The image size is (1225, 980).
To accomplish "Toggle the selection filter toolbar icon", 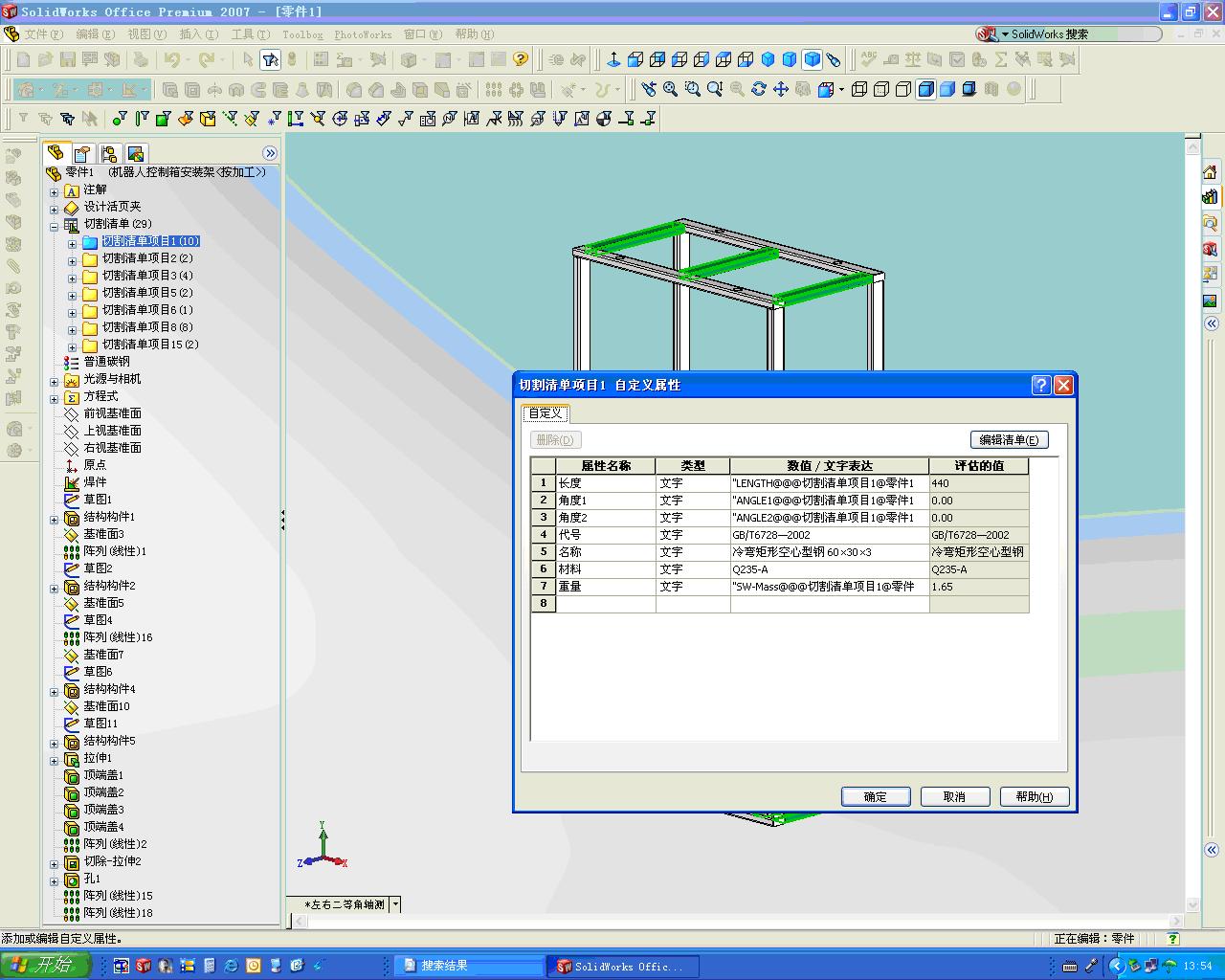I will point(270,59).
